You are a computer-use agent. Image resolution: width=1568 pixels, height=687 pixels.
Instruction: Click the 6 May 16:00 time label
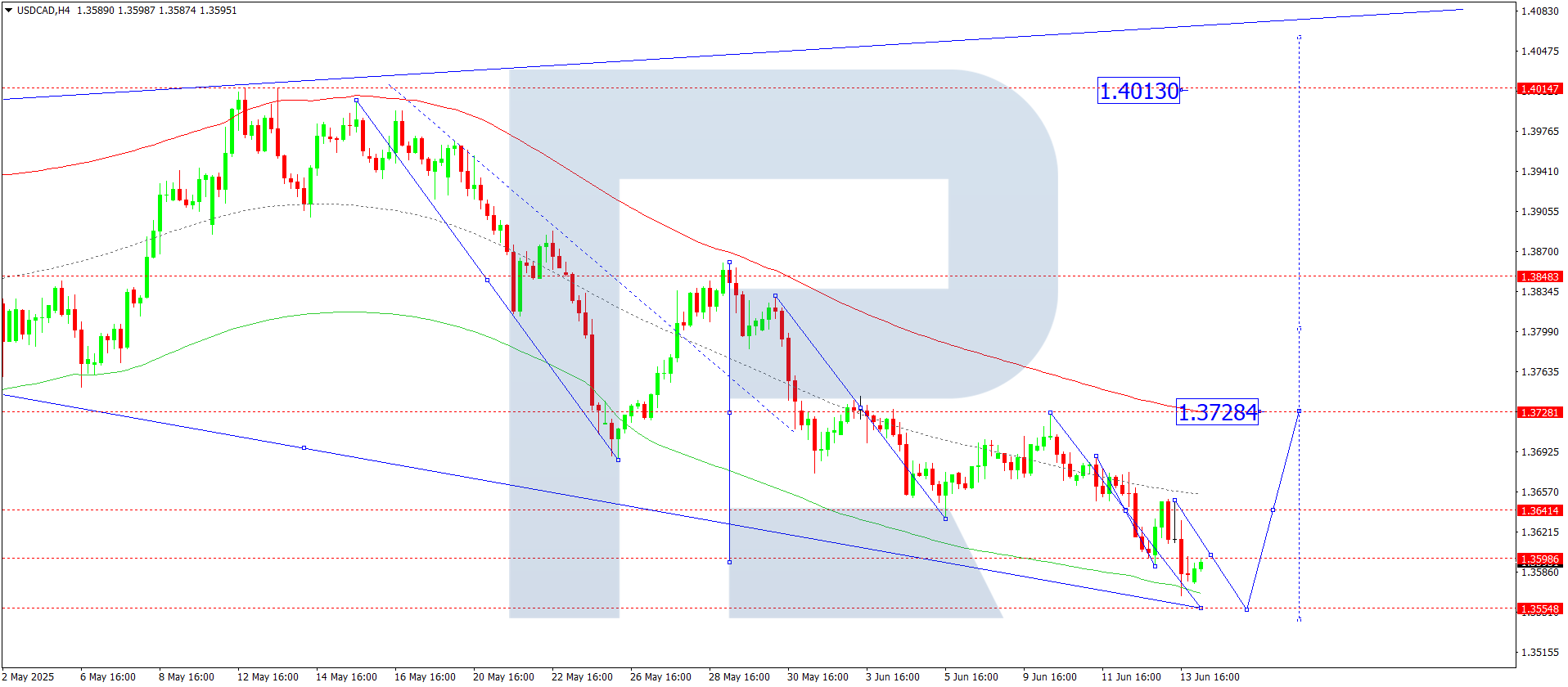[x=108, y=676]
